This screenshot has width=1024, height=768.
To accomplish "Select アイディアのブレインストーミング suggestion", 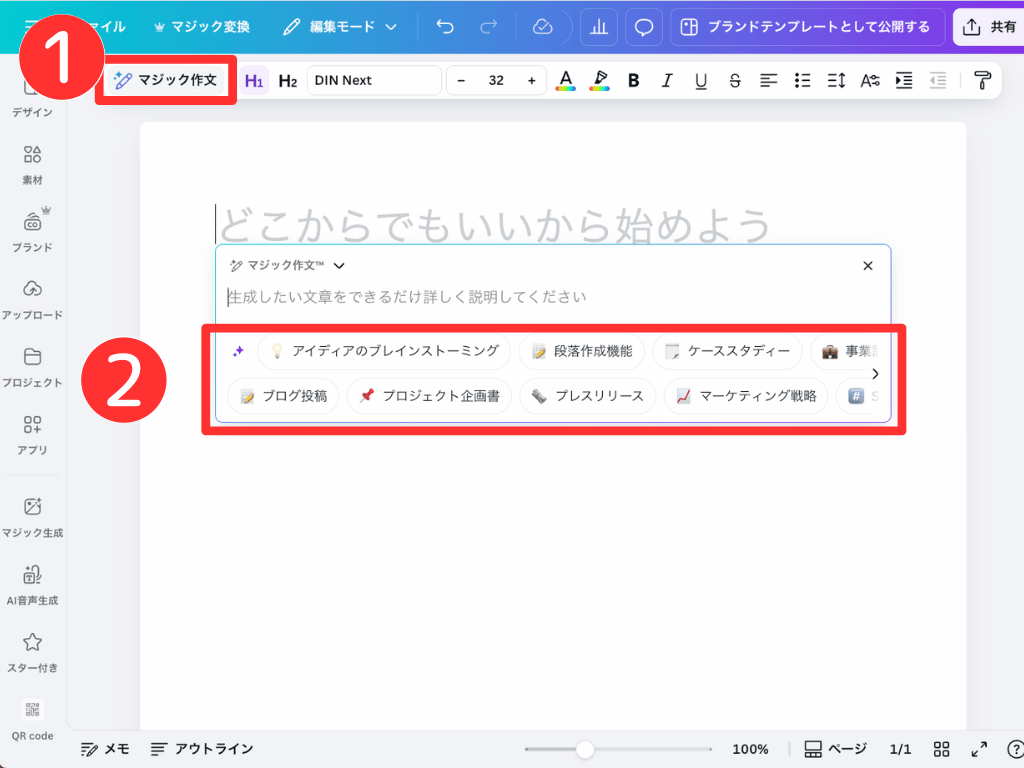I will pyautogui.click(x=384, y=351).
